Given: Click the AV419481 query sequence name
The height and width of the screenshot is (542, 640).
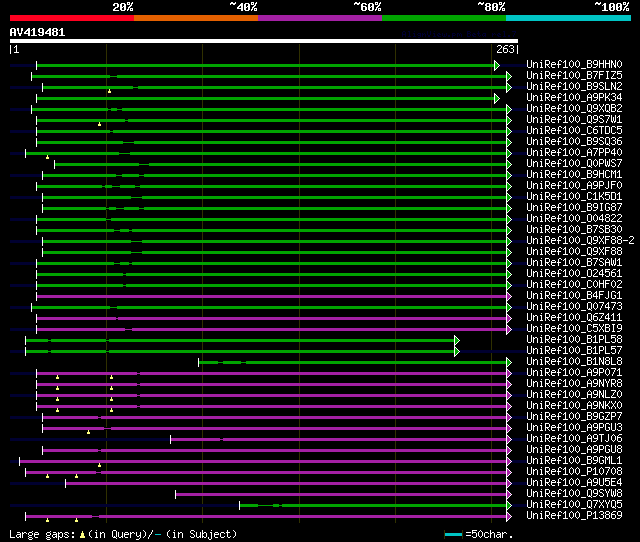Looking at the screenshot, I should [38, 32].
